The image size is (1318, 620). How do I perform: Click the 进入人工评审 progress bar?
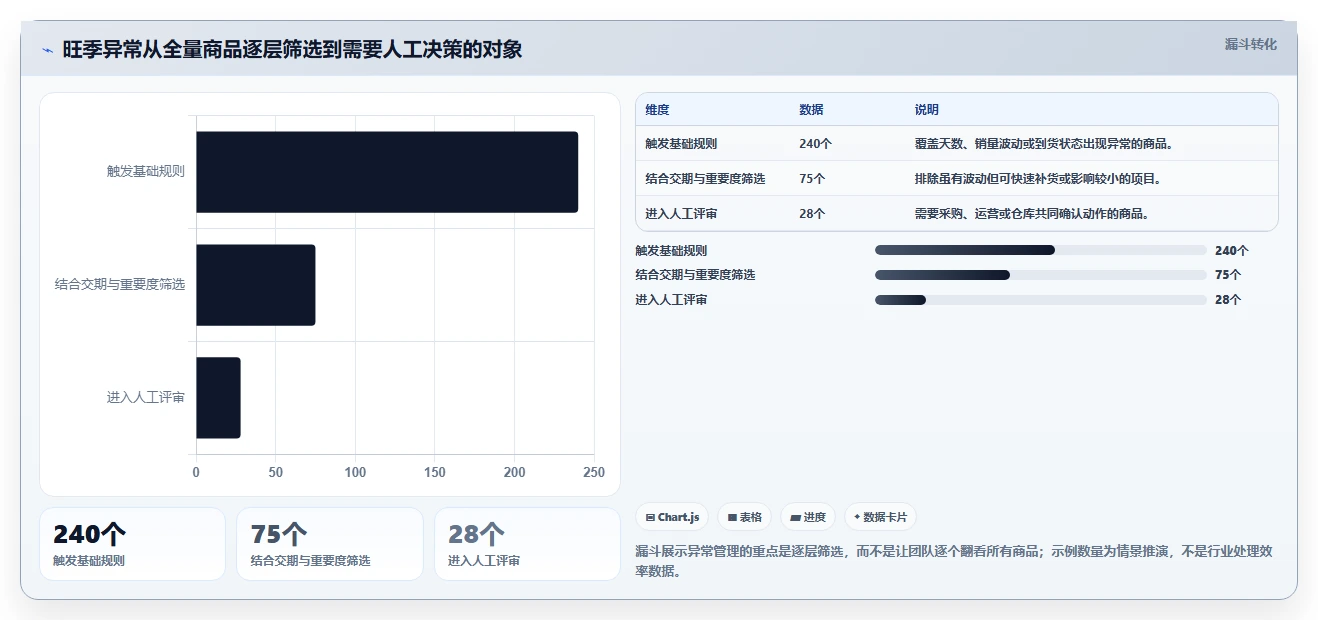click(x=1040, y=300)
